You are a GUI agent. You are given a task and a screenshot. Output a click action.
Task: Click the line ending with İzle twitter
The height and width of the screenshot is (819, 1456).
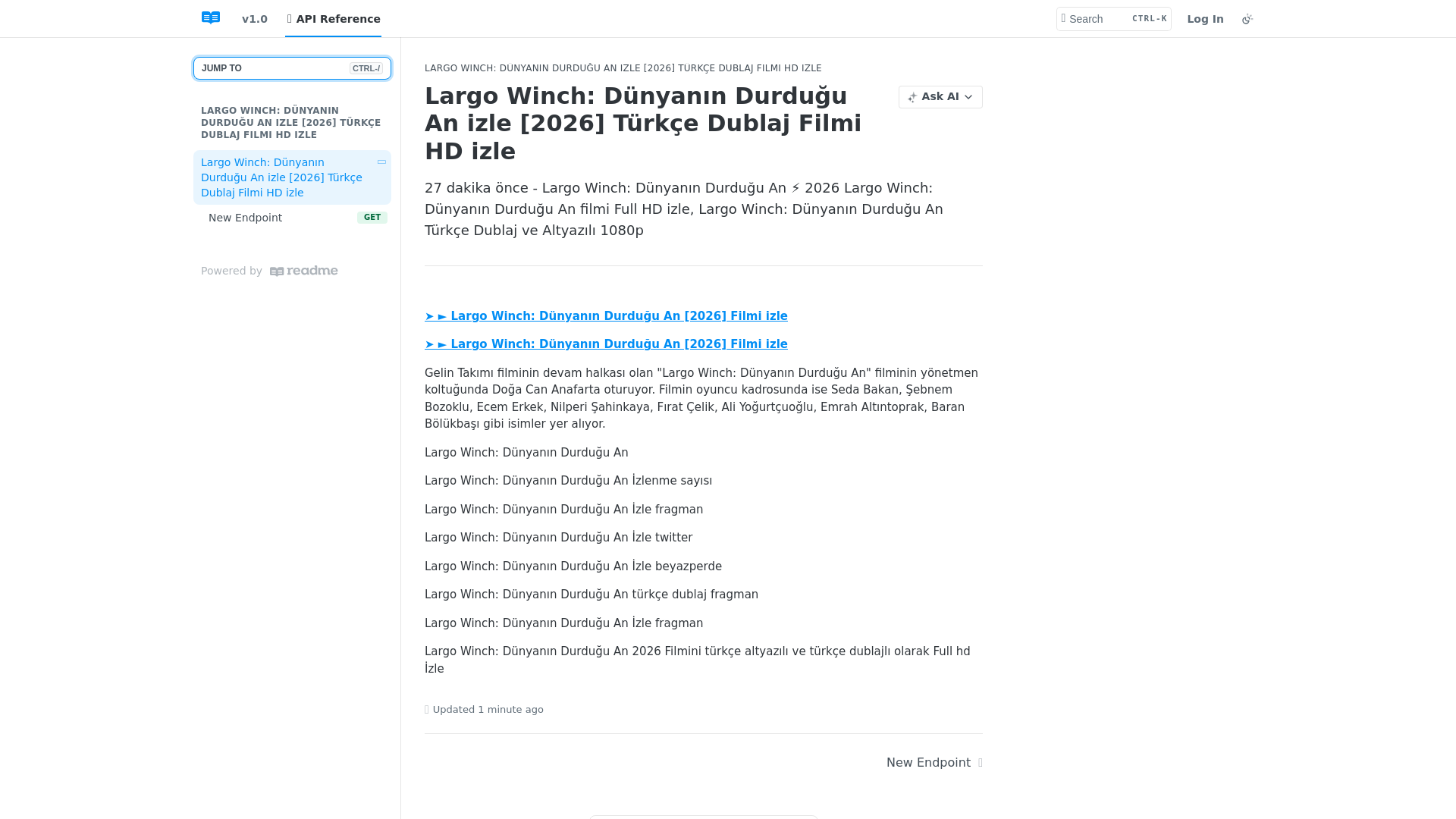coord(558,538)
